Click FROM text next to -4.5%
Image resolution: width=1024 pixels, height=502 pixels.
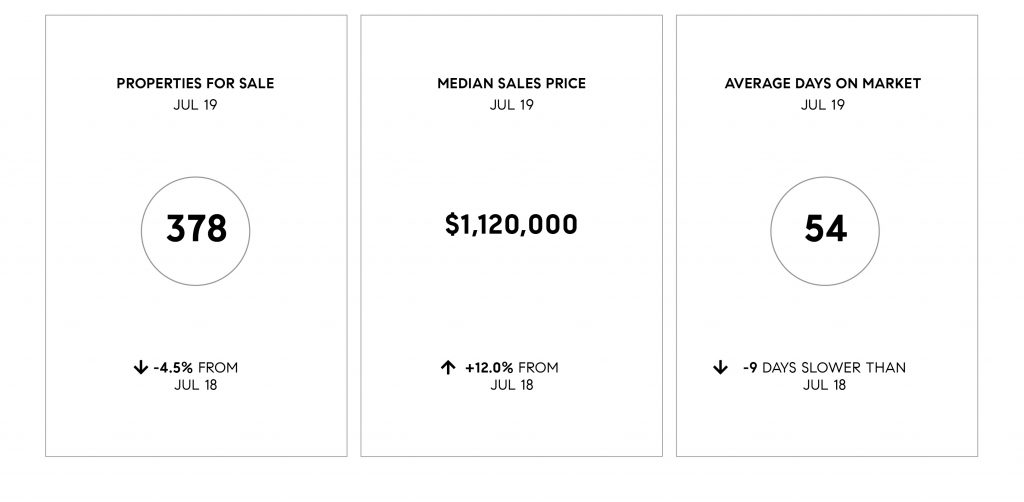click(x=218, y=368)
